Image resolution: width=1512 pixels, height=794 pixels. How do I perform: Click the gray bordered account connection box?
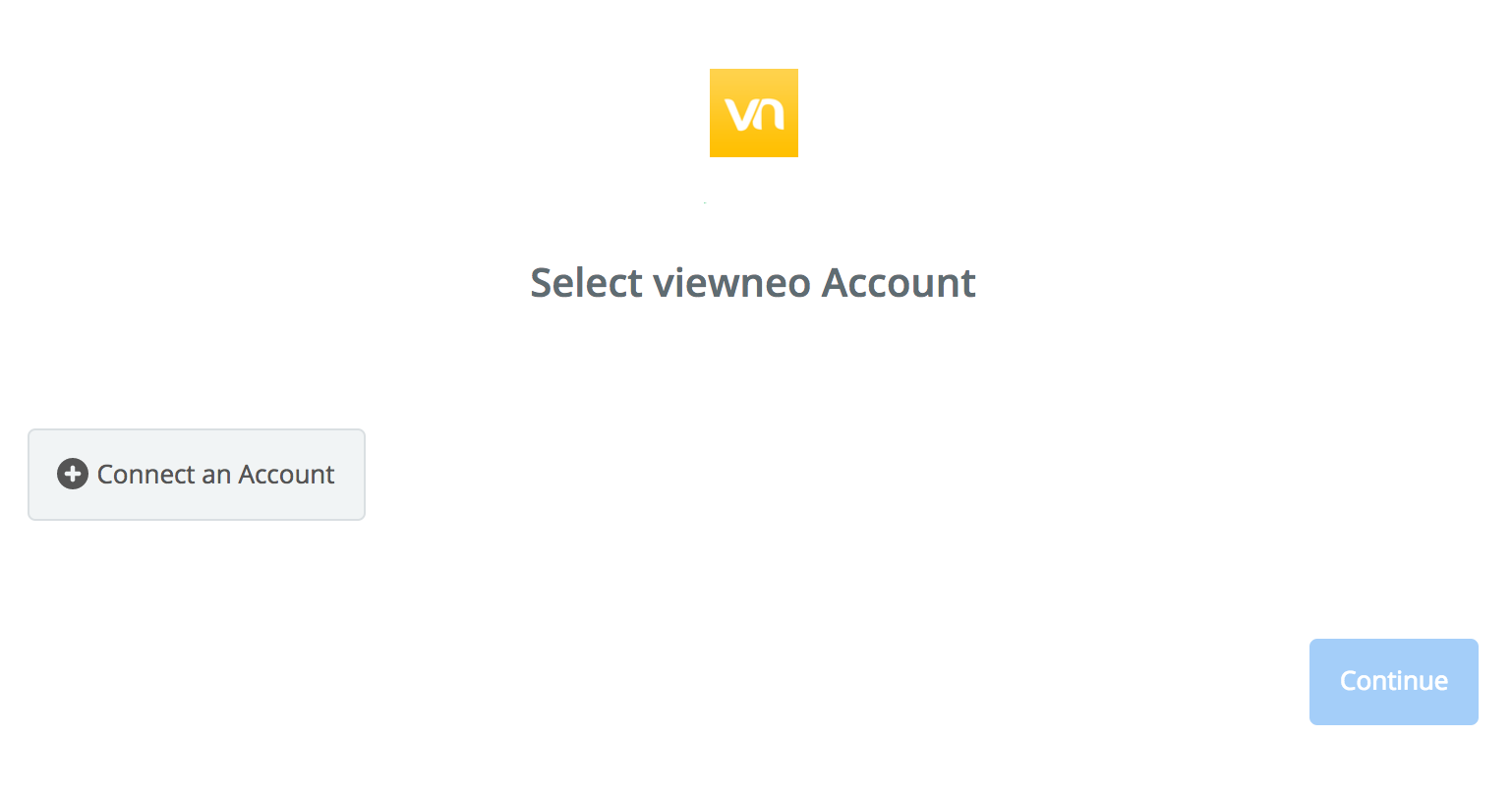(x=197, y=475)
